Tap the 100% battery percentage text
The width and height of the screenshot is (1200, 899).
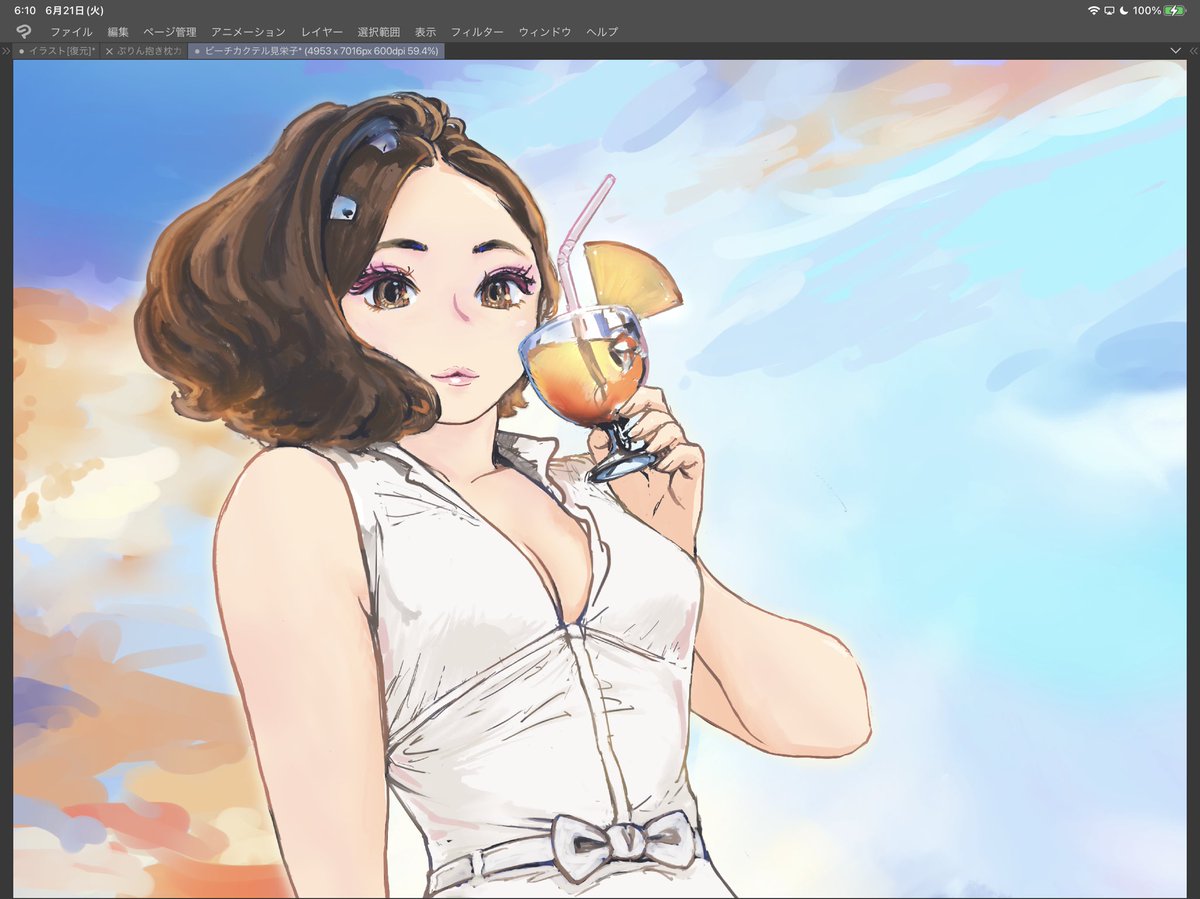click(1147, 10)
